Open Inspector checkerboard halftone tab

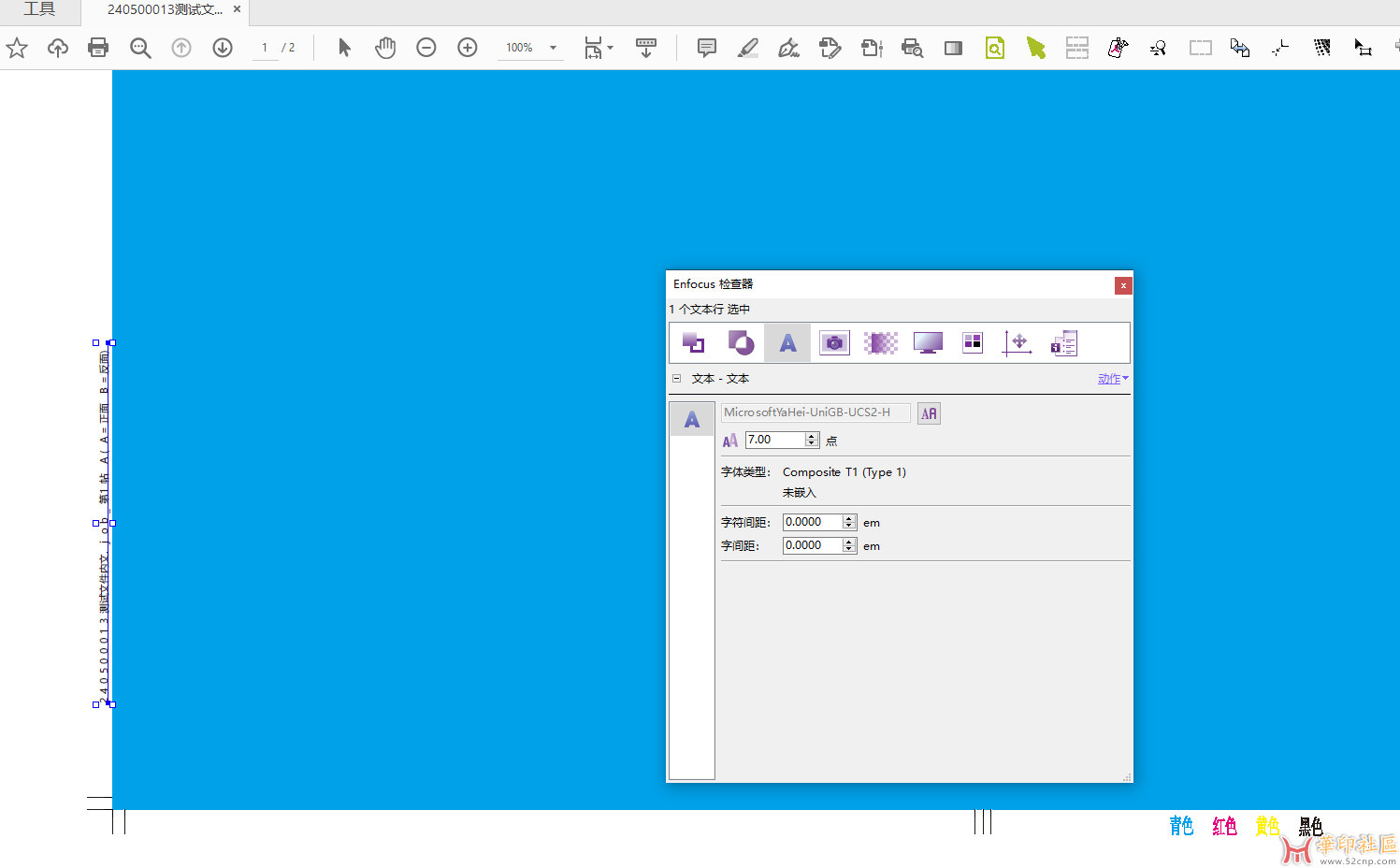click(881, 343)
